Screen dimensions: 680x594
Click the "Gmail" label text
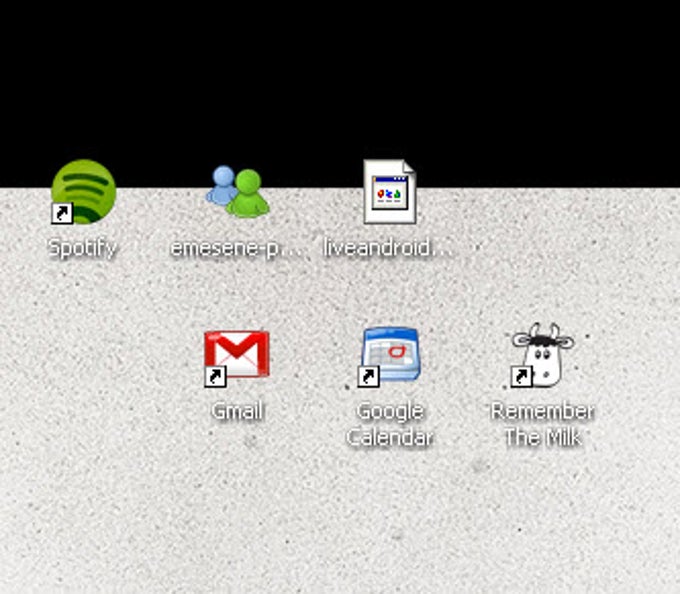237,411
